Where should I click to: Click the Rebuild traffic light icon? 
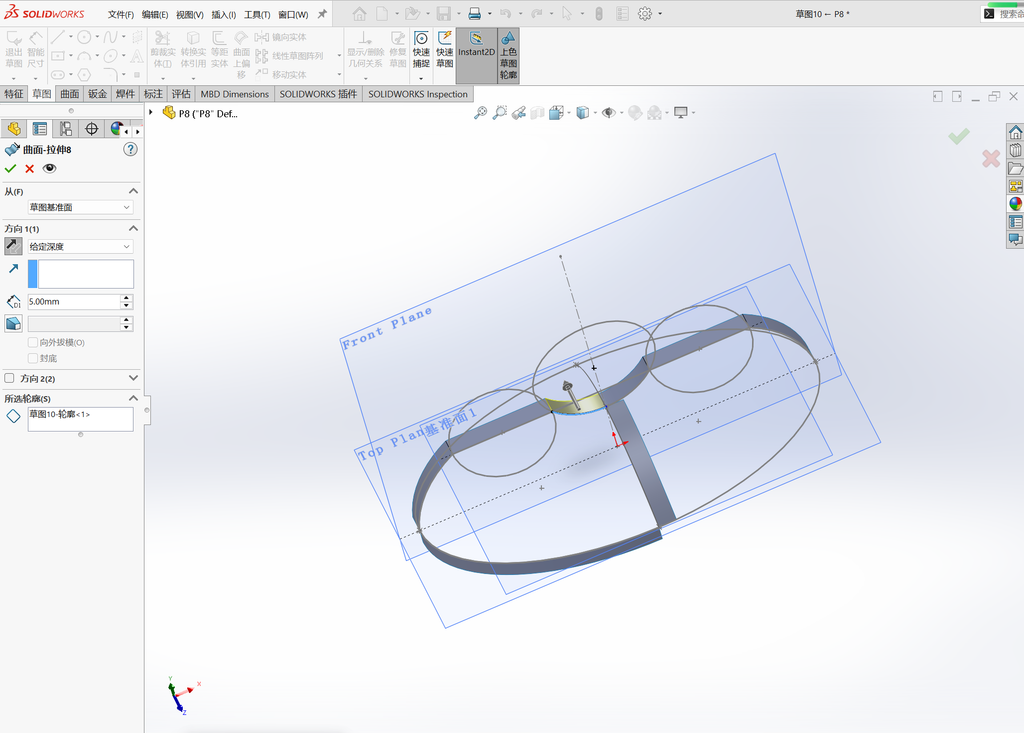pos(599,14)
